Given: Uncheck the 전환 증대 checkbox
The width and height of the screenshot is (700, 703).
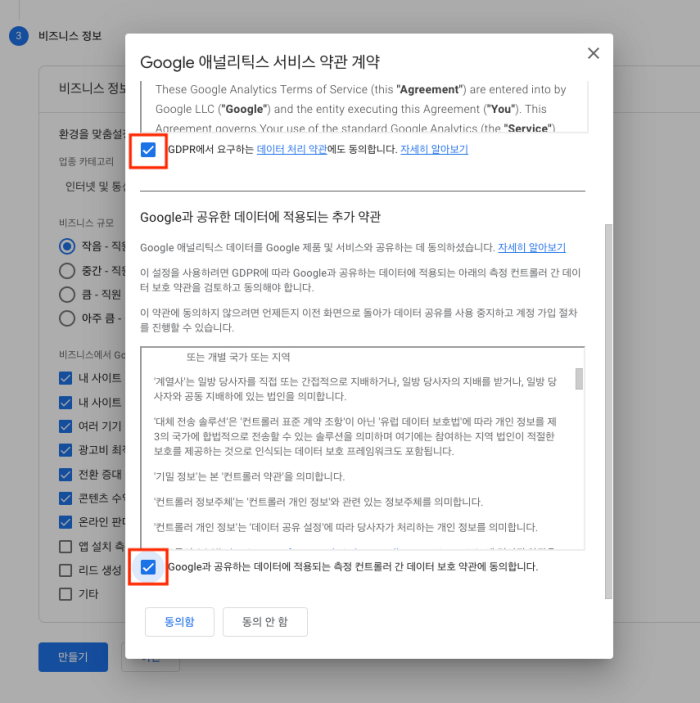Looking at the screenshot, I should pos(65,474).
